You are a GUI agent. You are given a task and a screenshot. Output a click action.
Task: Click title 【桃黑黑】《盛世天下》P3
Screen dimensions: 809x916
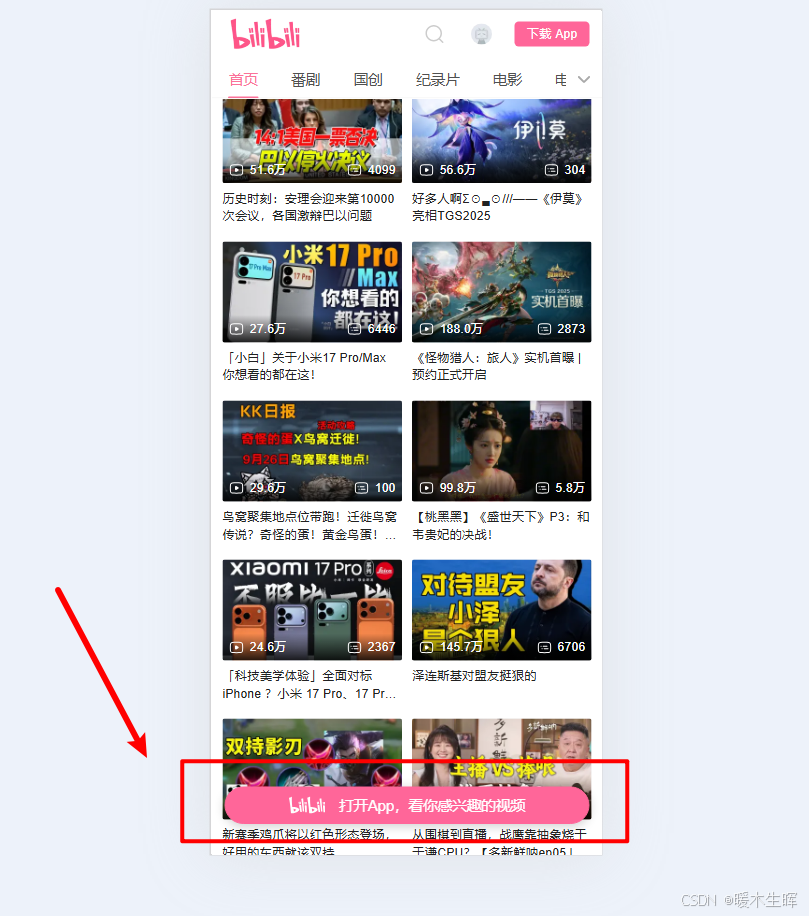click(x=501, y=525)
